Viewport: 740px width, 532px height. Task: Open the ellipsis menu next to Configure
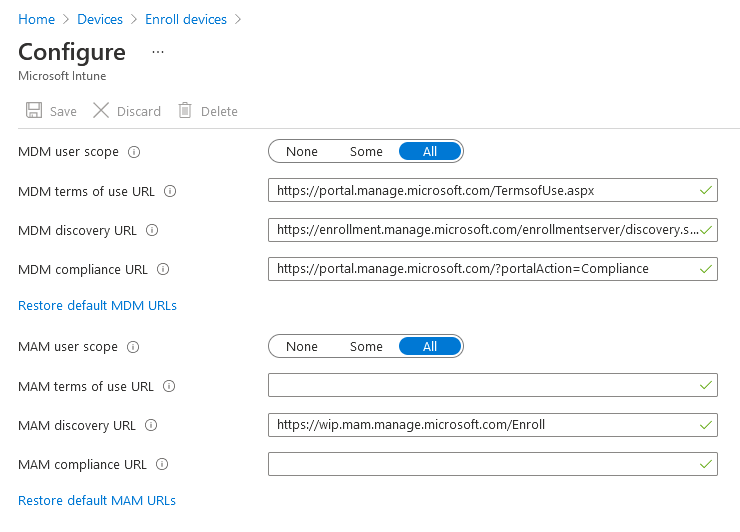click(157, 51)
